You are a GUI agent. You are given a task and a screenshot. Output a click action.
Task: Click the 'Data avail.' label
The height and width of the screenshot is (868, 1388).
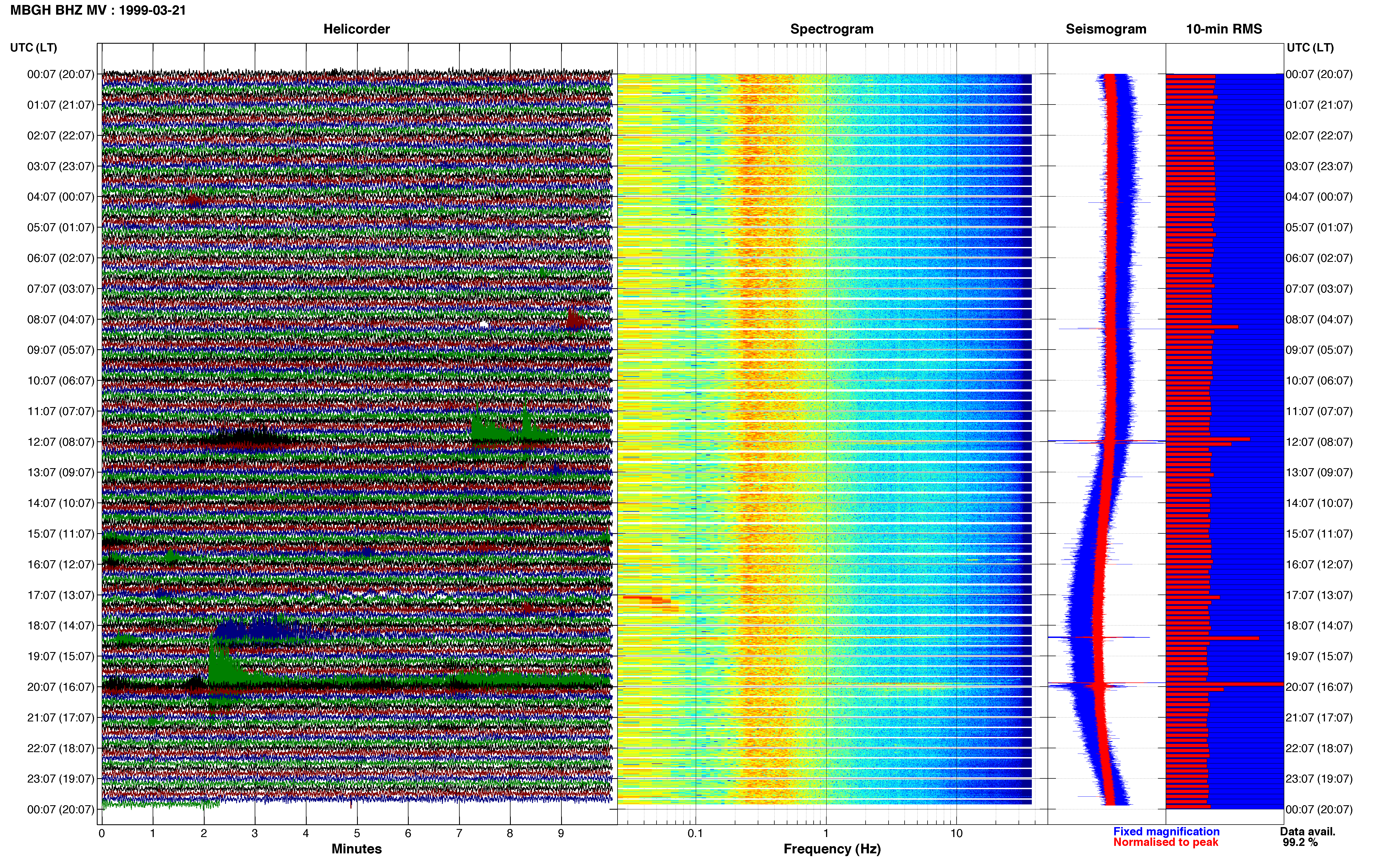(1308, 832)
